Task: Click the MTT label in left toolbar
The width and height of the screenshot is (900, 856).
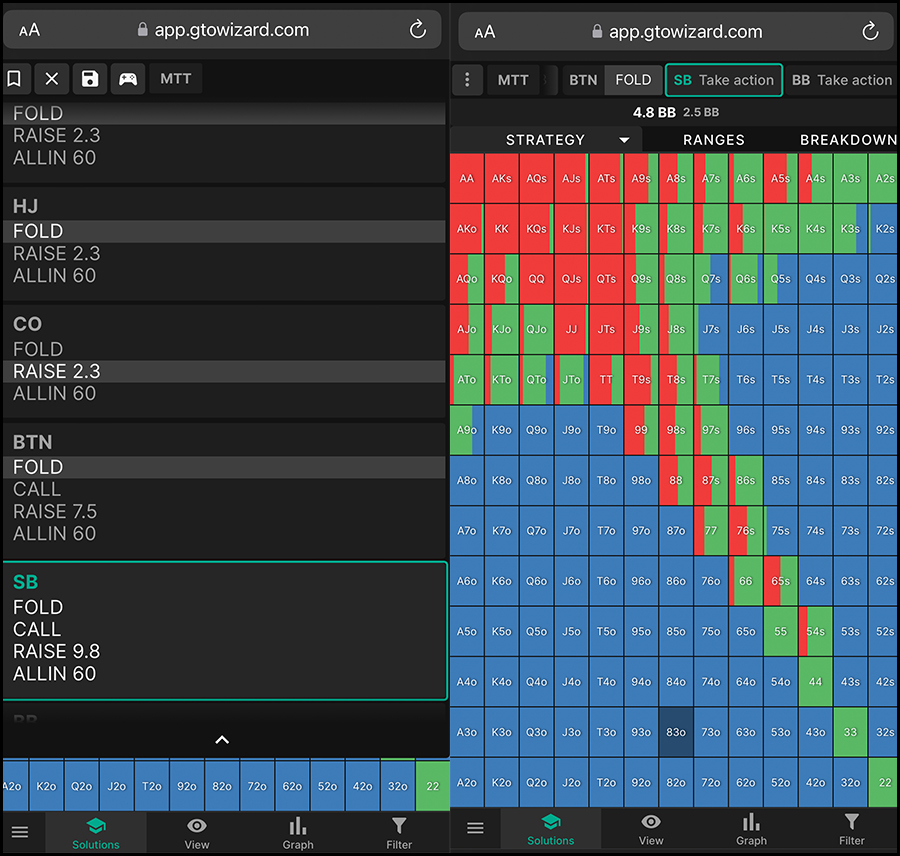Action: 176,79
